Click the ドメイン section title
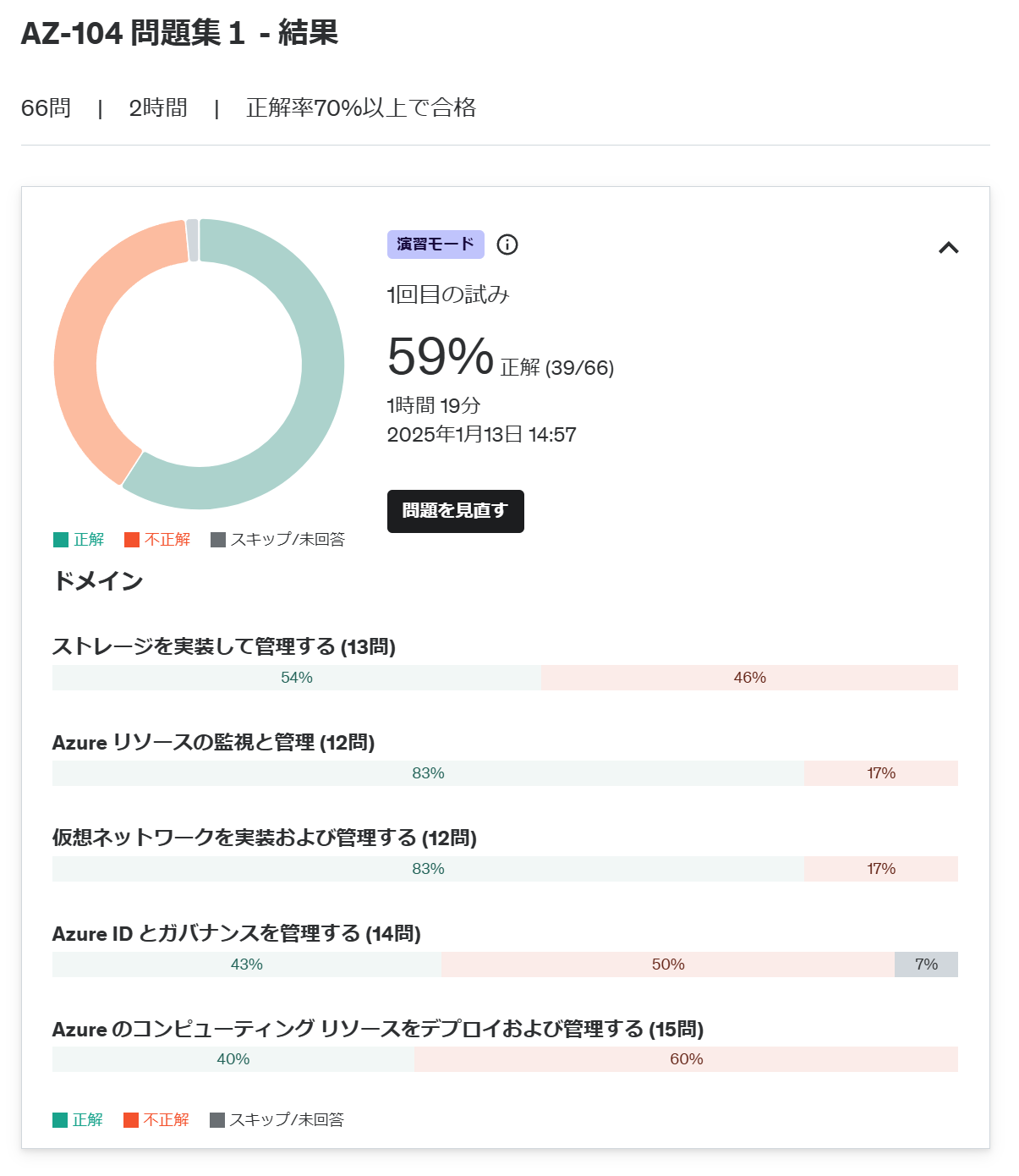 point(98,580)
